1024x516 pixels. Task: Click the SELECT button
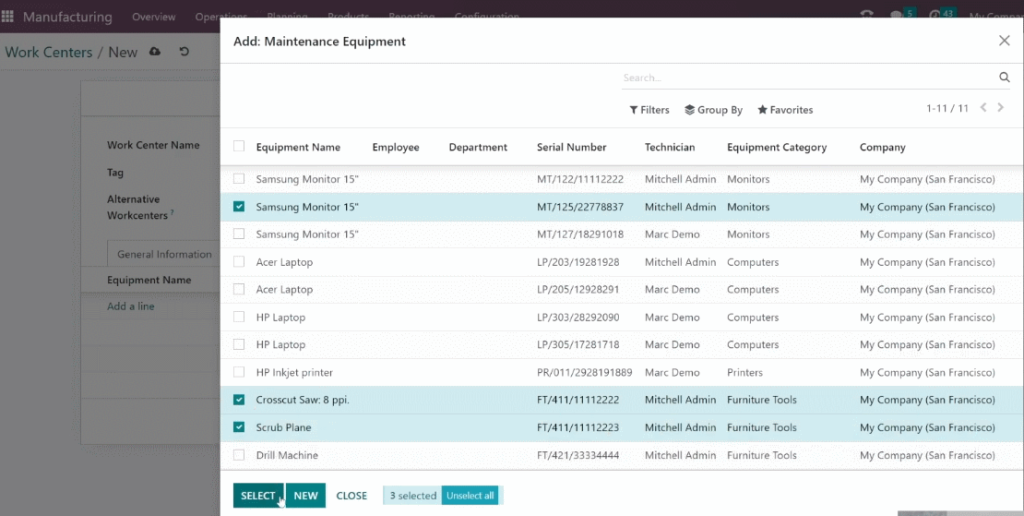coord(258,496)
